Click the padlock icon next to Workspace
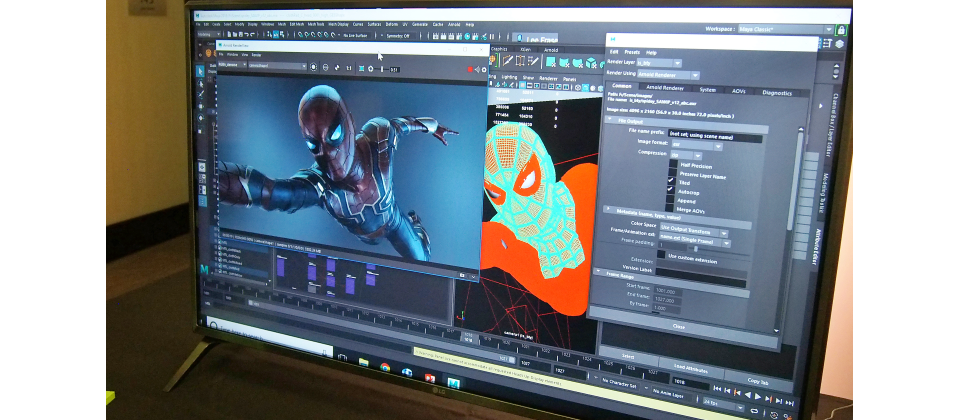This screenshot has width=960, height=420. click(842, 29)
